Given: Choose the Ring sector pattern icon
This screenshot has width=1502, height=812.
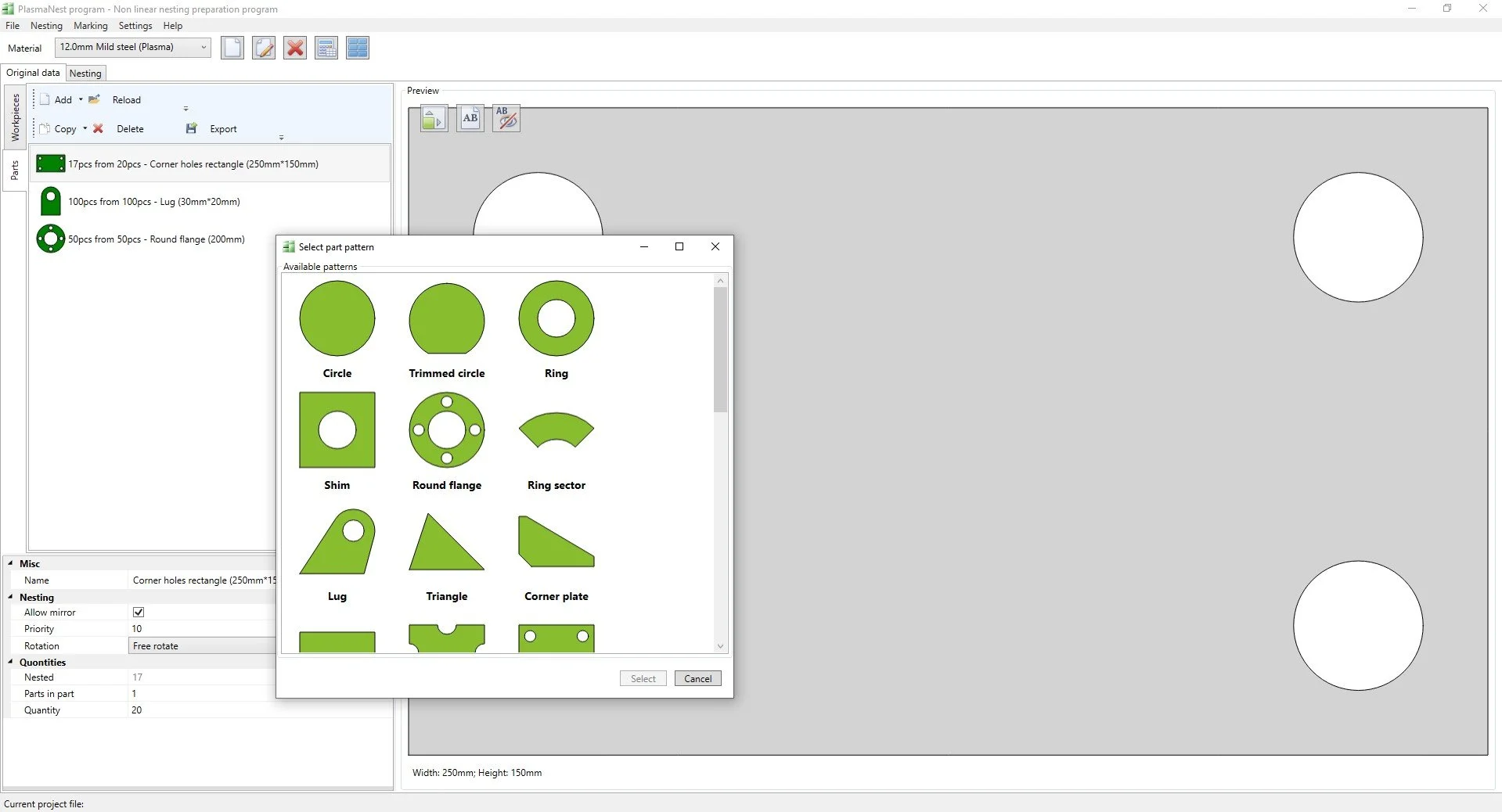Looking at the screenshot, I should coord(556,430).
